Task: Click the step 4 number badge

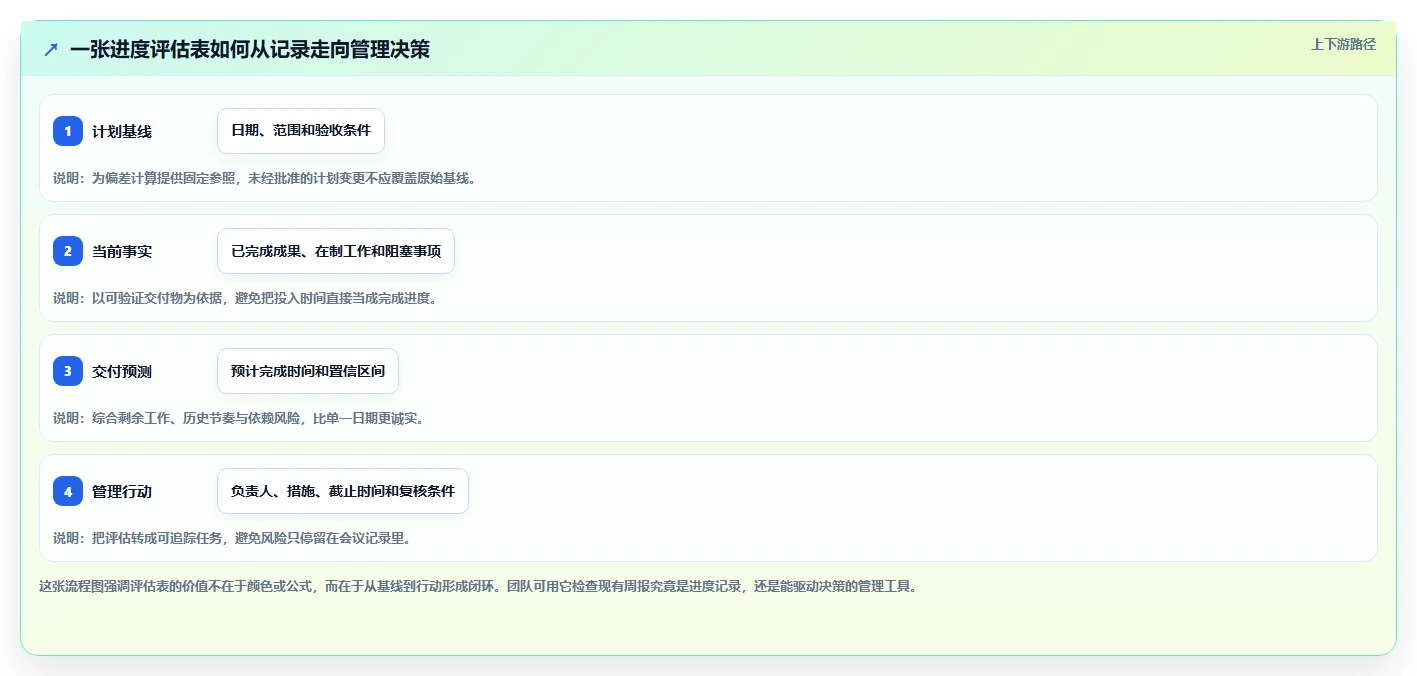Action: 68,491
